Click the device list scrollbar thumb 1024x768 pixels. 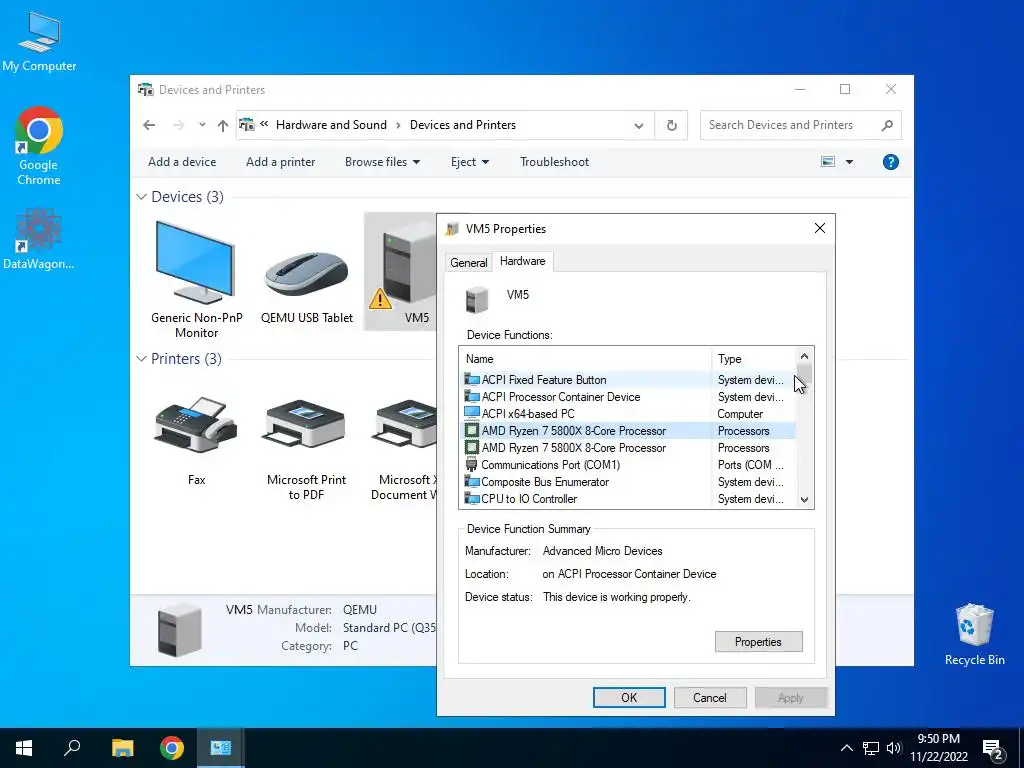click(804, 376)
